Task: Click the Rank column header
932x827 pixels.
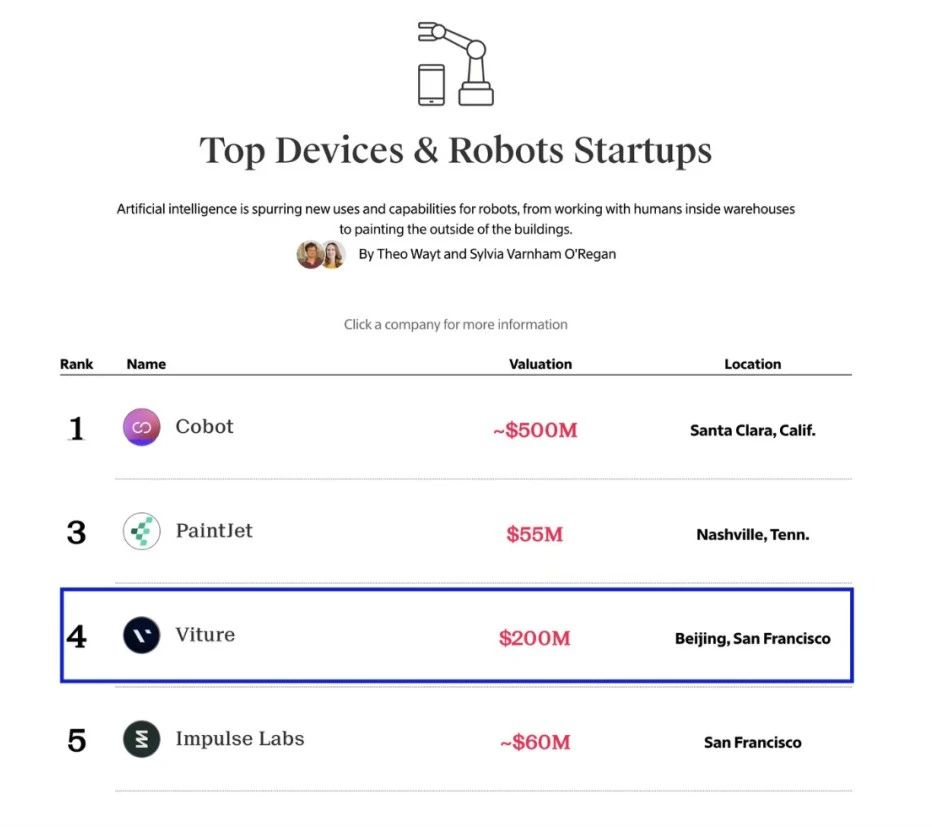Action: [77, 364]
